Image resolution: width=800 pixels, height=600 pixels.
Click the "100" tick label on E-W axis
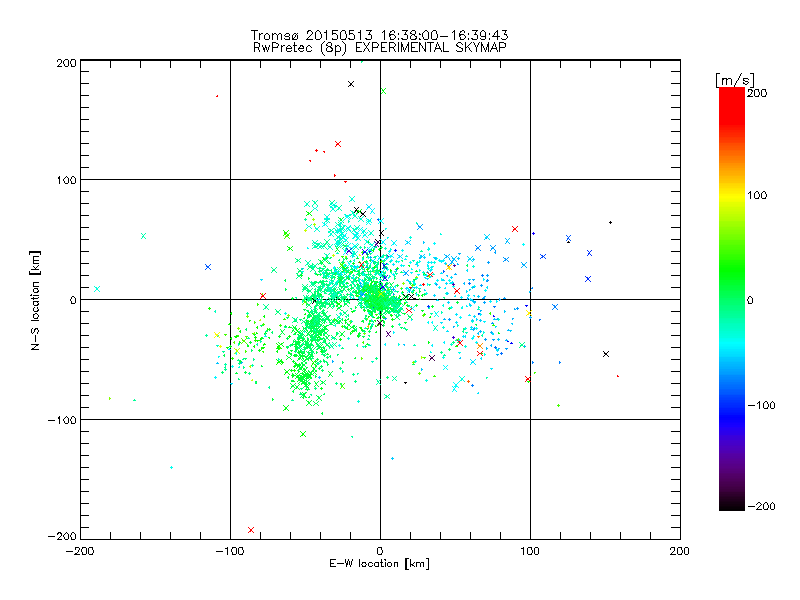point(530,551)
